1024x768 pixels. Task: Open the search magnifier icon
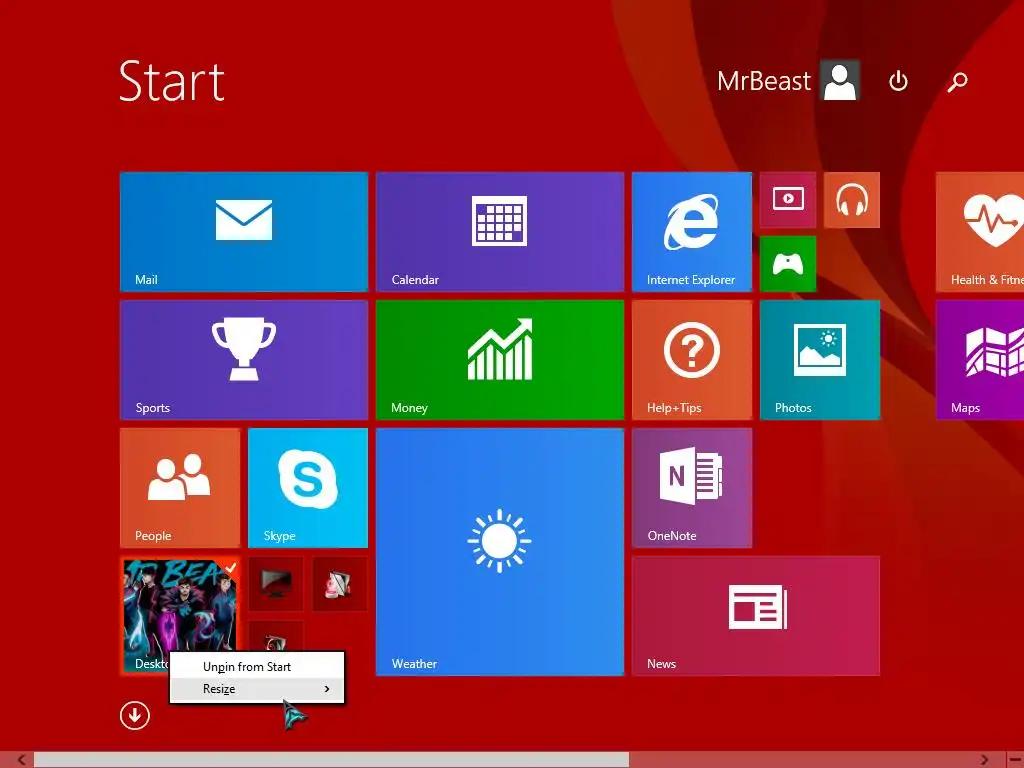click(x=957, y=82)
